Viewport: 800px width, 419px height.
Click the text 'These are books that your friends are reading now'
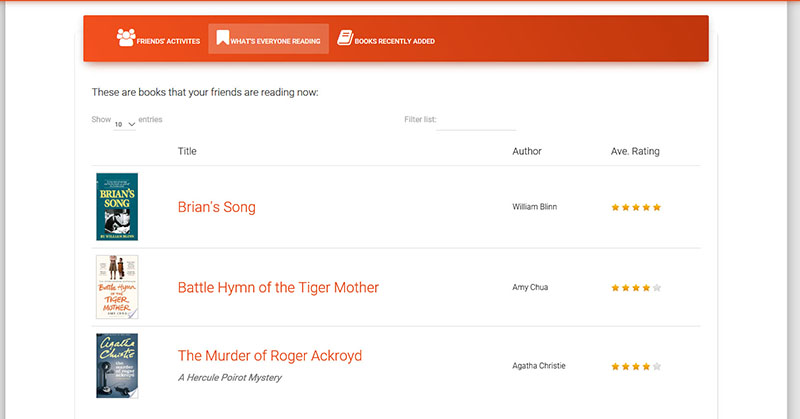coord(205,92)
